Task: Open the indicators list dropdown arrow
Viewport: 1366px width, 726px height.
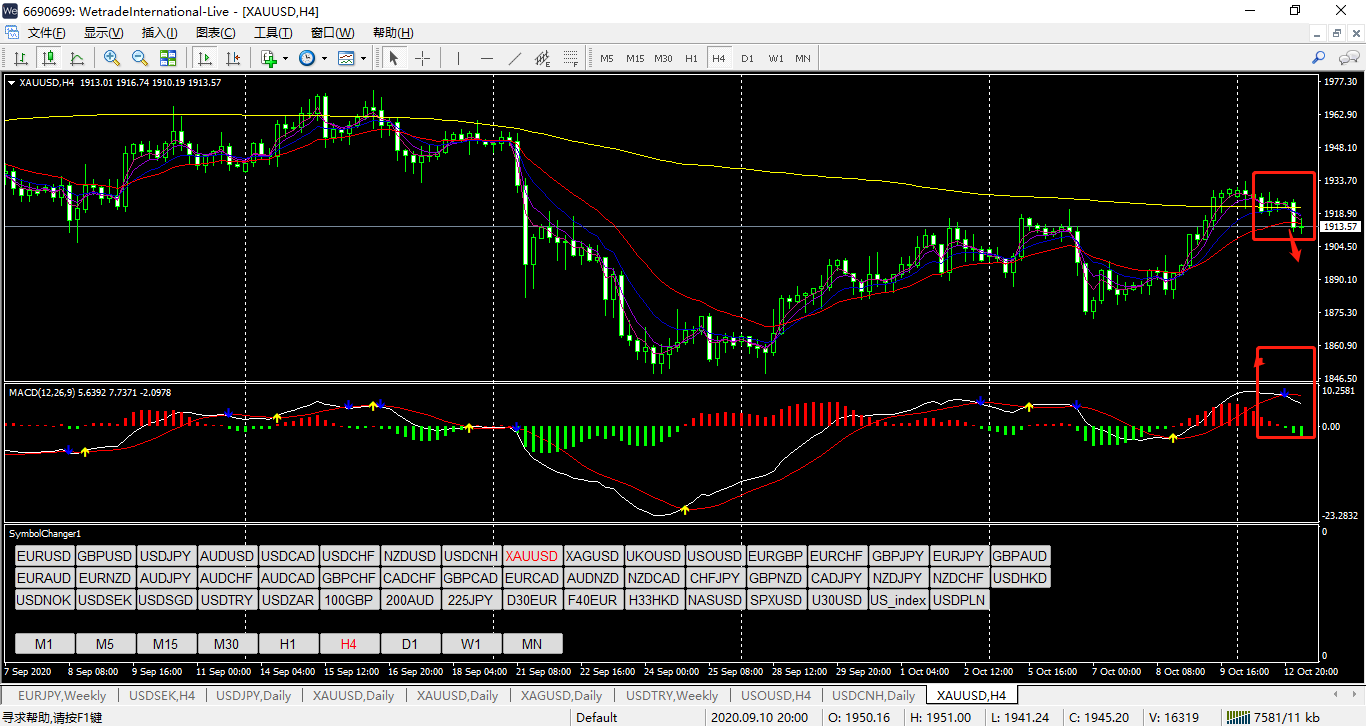Action: click(285, 58)
